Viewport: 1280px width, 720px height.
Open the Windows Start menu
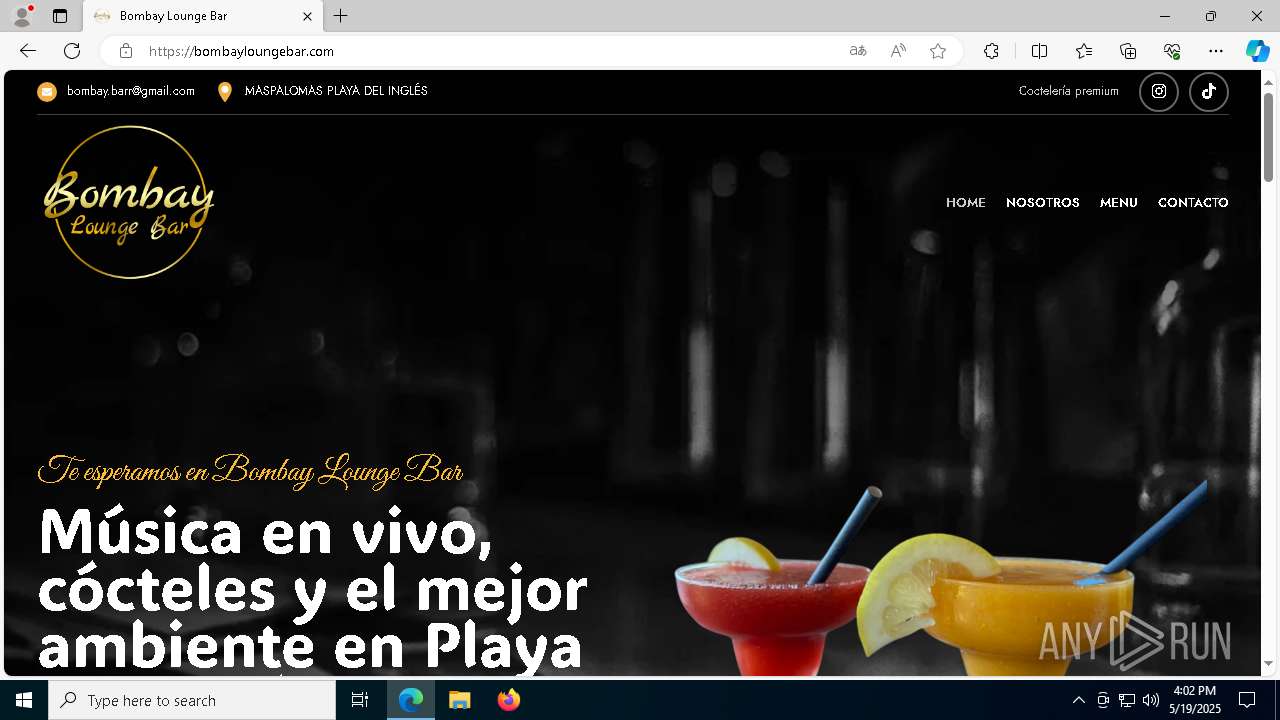pyautogui.click(x=24, y=700)
